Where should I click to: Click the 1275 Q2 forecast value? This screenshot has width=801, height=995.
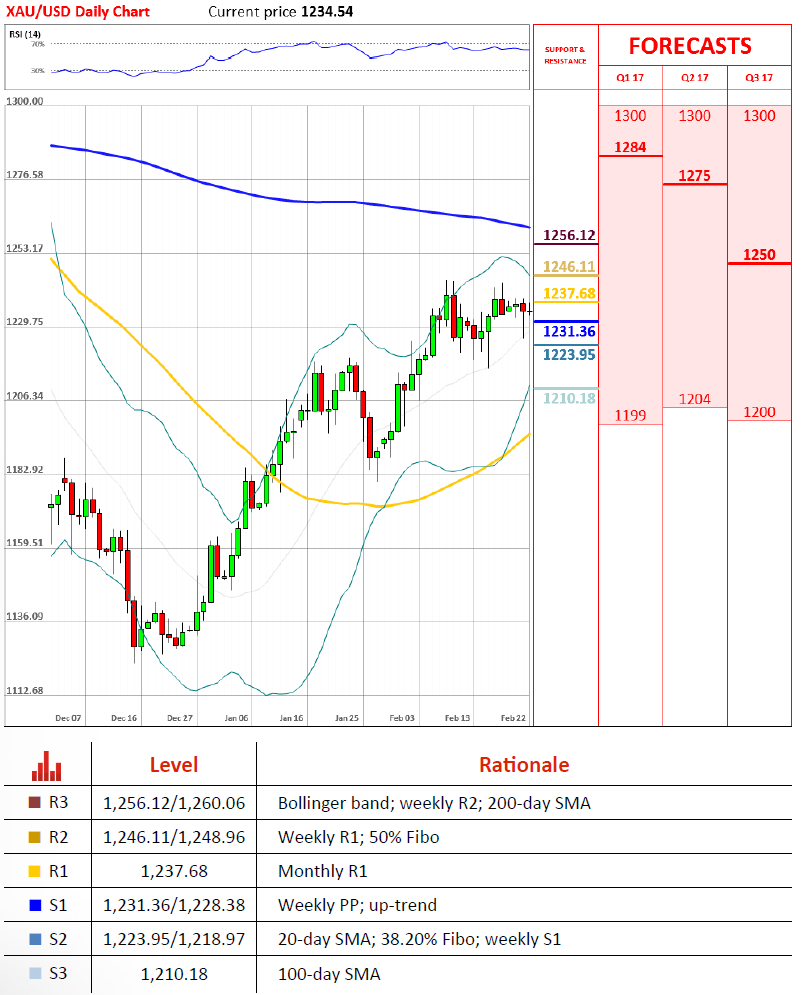(x=694, y=176)
